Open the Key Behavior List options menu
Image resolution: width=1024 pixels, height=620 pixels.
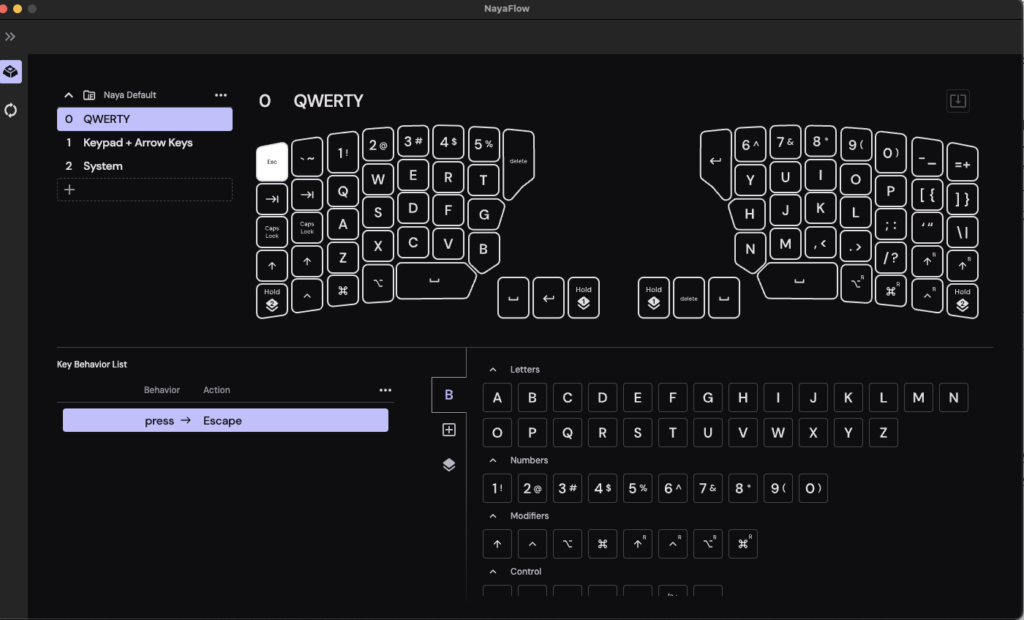coord(385,390)
